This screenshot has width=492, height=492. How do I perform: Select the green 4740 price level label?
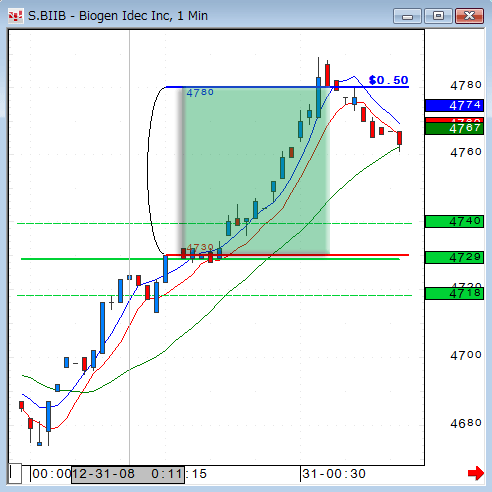(454, 221)
